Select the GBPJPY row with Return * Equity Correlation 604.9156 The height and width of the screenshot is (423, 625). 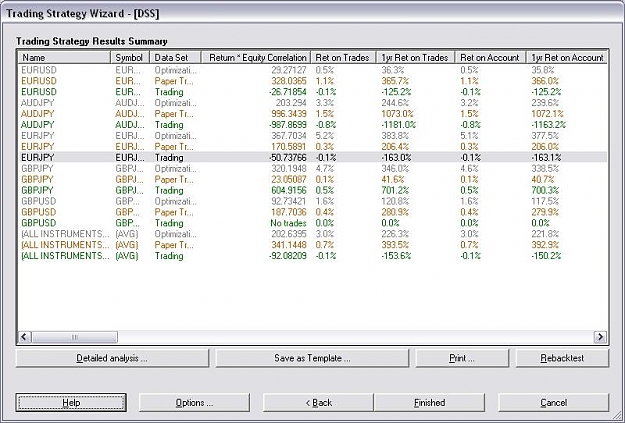(x=312, y=190)
